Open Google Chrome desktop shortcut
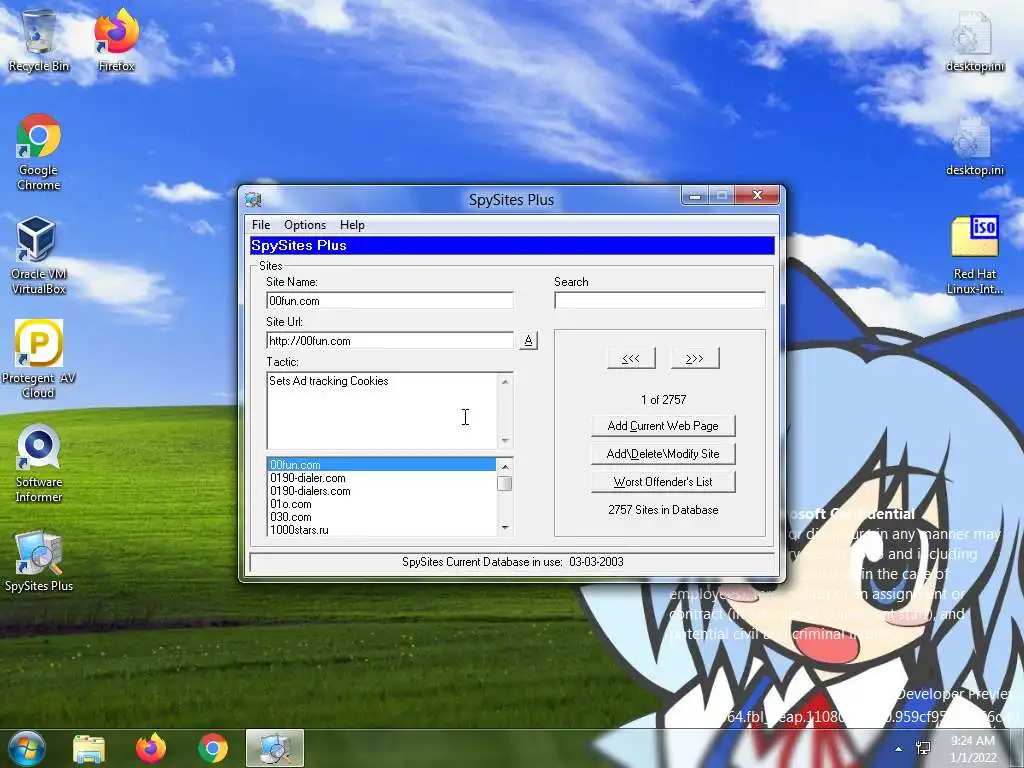 (x=39, y=152)
